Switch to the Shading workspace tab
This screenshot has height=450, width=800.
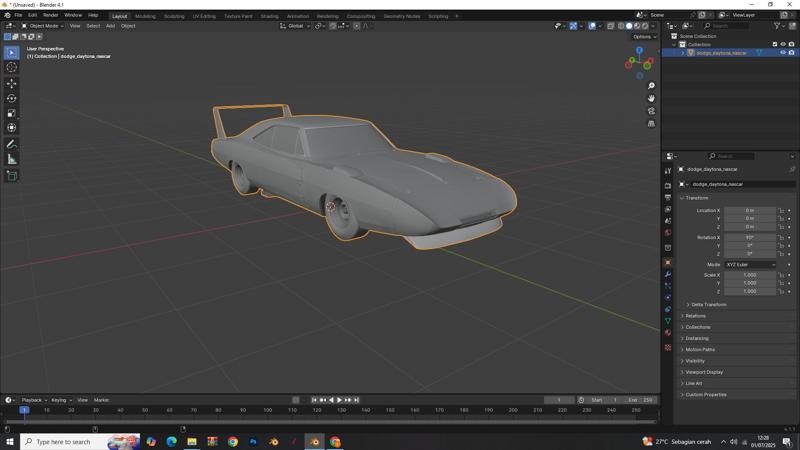269,16
